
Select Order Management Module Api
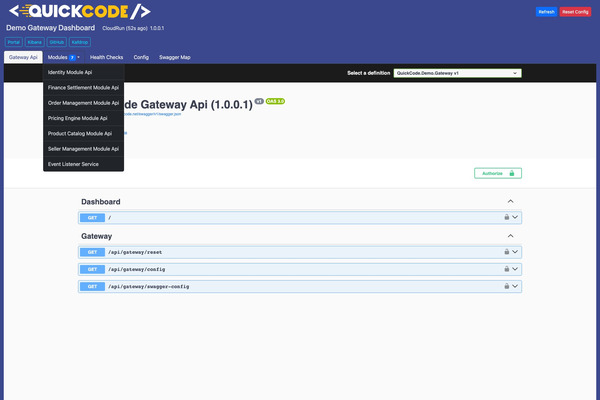[x=83, y=103]
